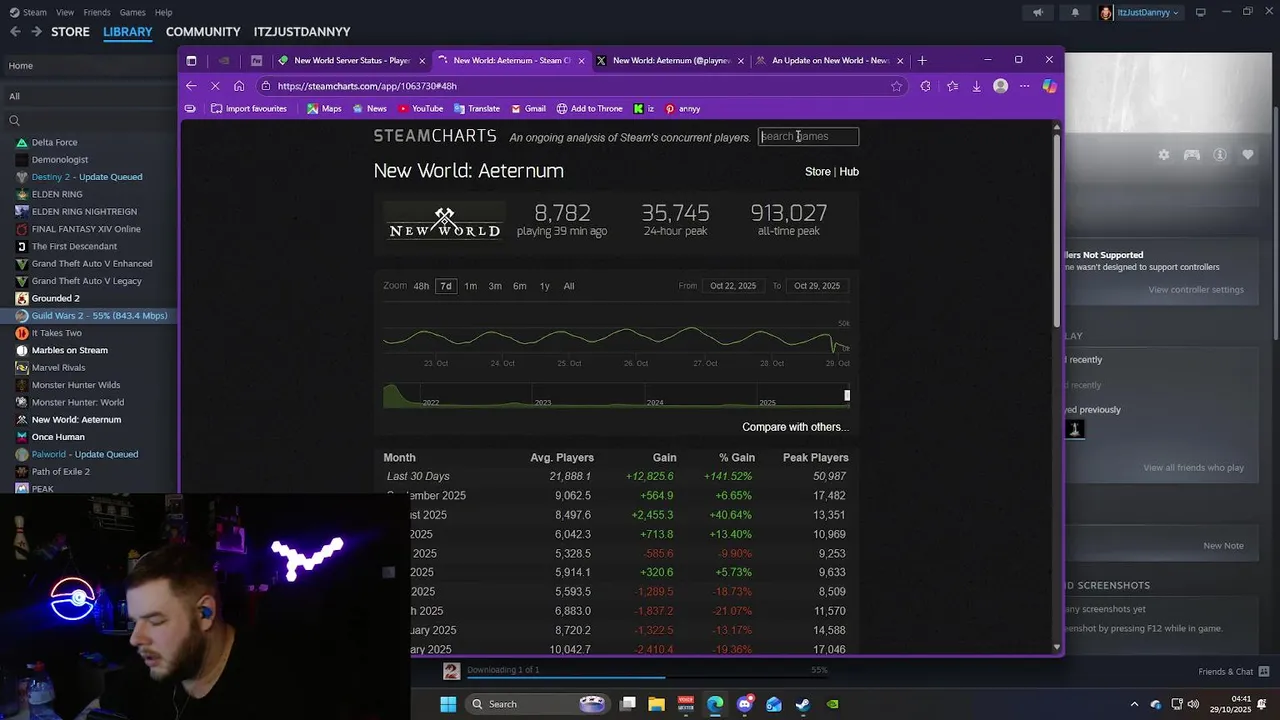The image size is (1280, 720).
Task: Open Import favourites bookmark
Action: [249, 108]
